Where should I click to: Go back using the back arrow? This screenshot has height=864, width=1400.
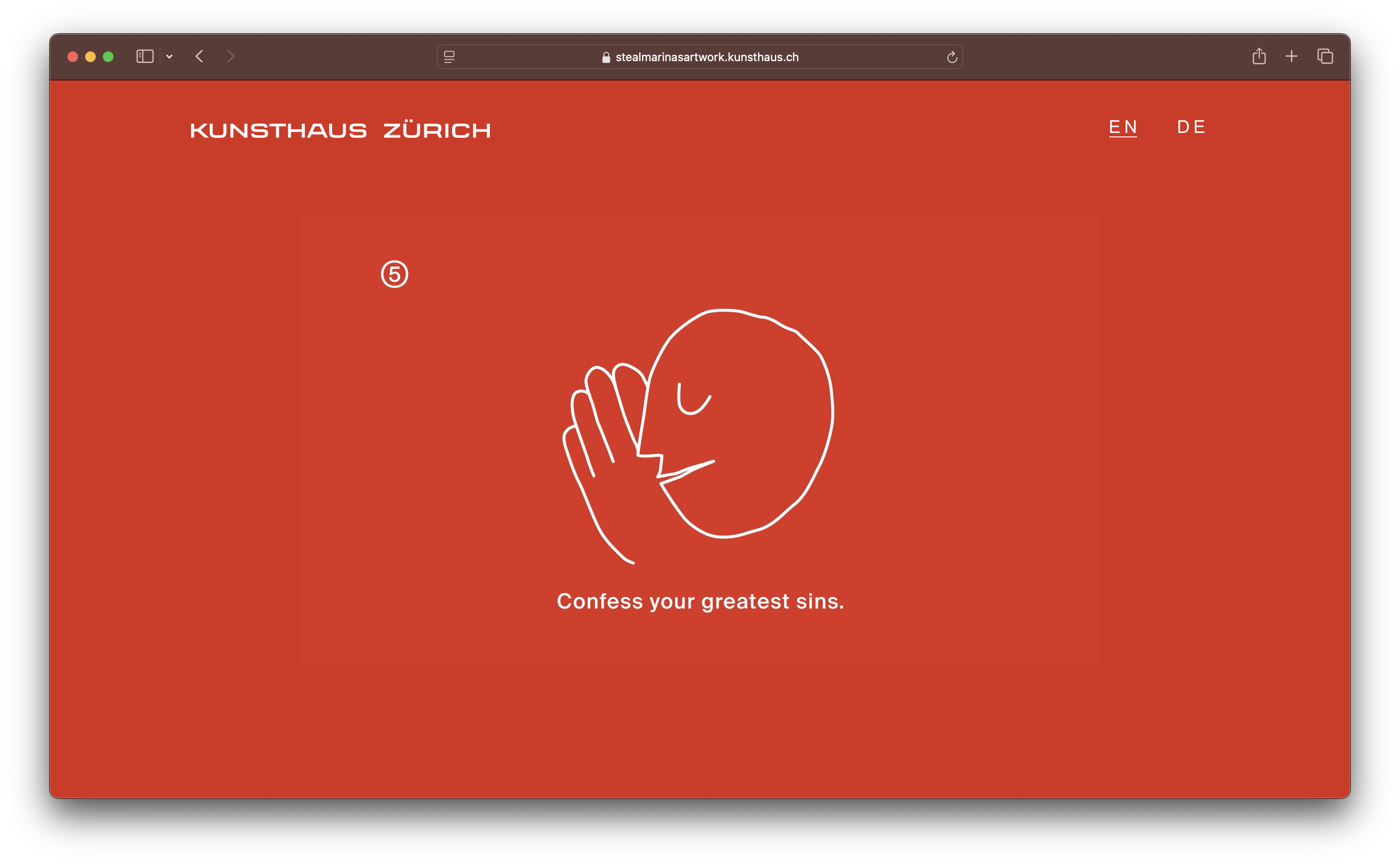tap(199, 57)
